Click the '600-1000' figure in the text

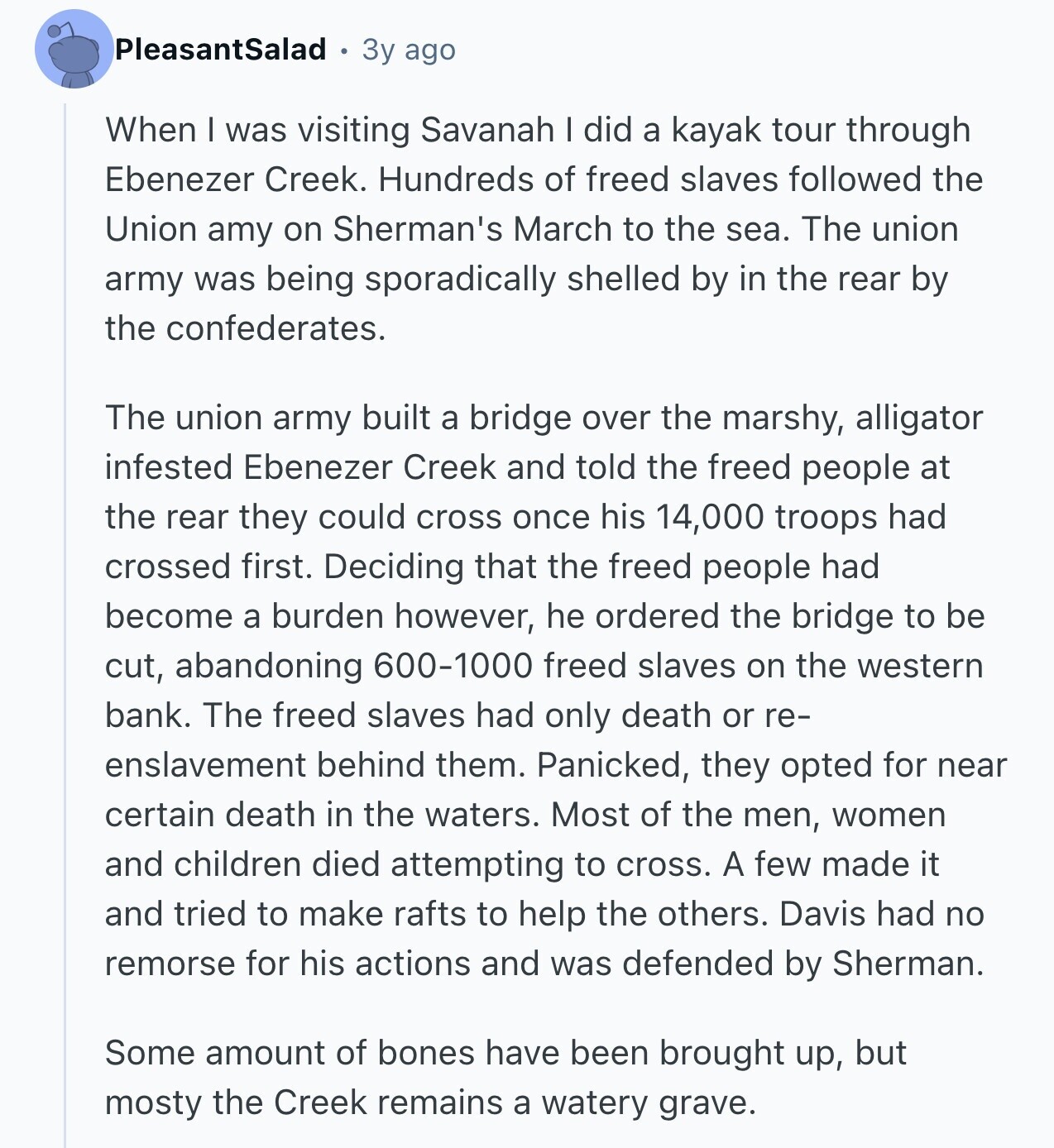pyautogui.click(x=453, y=666)
